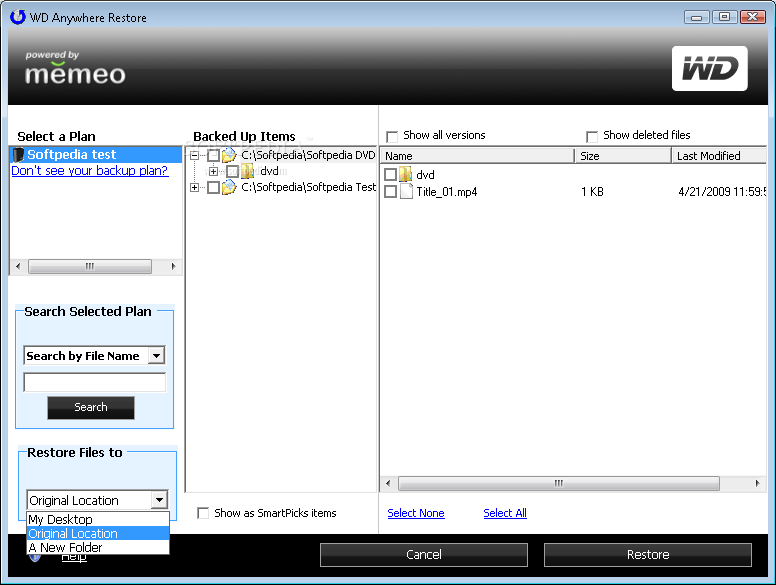Click the Select All link
776x585 pixels.
coord(505,513)
